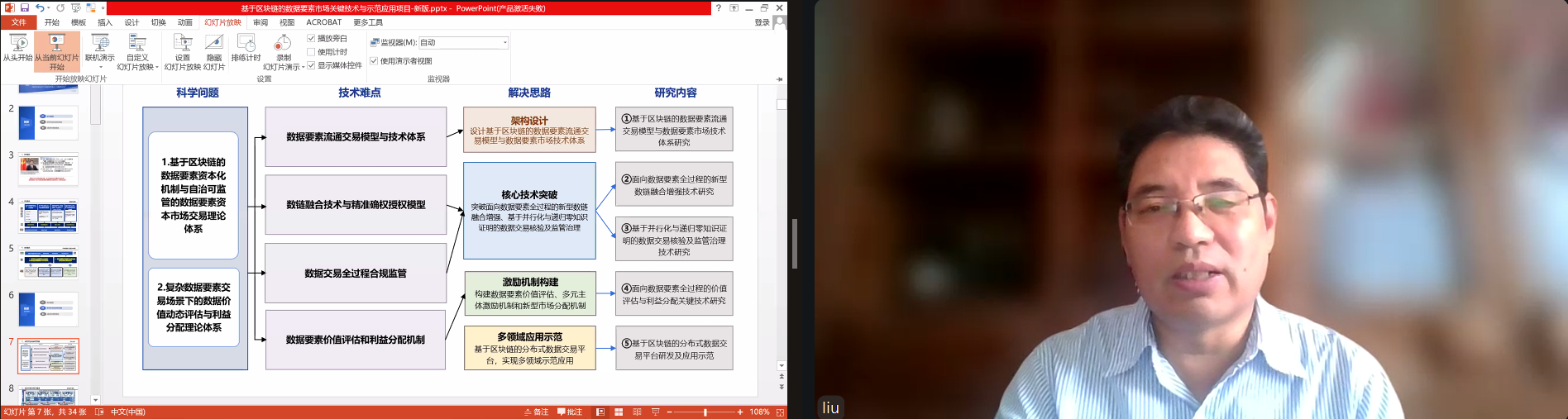
Task: Start slideshow from current slide (从当前幻灯片开始)
Action: tap(56, 44)
